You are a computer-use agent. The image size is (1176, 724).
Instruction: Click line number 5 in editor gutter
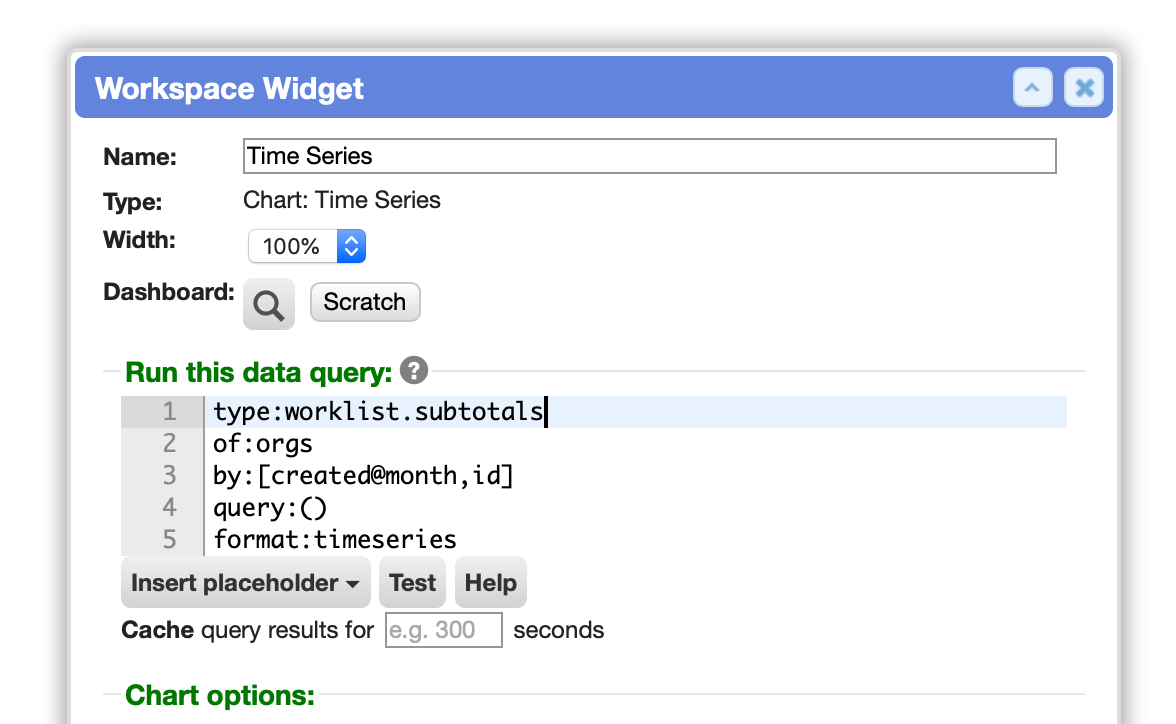[170, 539]
